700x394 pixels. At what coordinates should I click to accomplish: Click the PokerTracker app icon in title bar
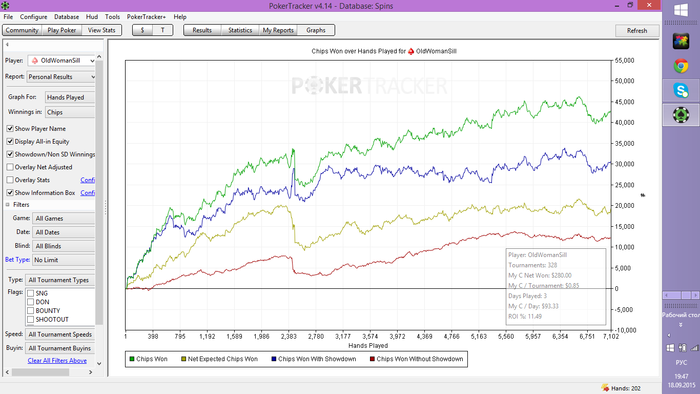point(5,5)
